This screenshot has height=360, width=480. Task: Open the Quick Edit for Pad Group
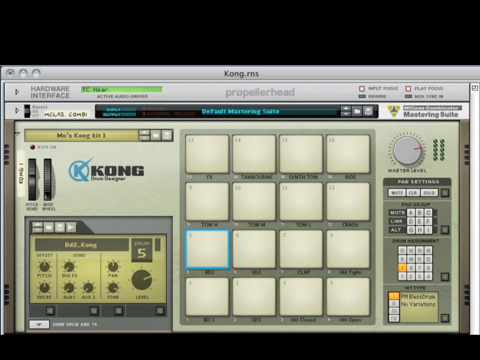coord(445,230)
